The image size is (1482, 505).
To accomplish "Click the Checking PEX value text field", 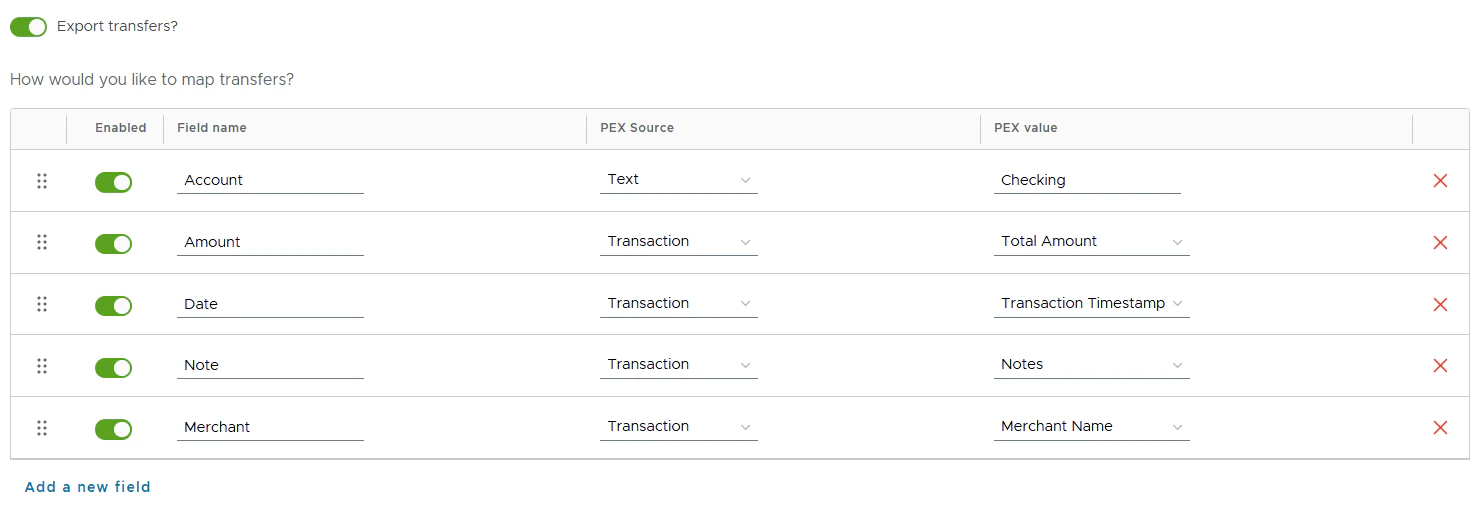I will click(x=1086, y=181).
